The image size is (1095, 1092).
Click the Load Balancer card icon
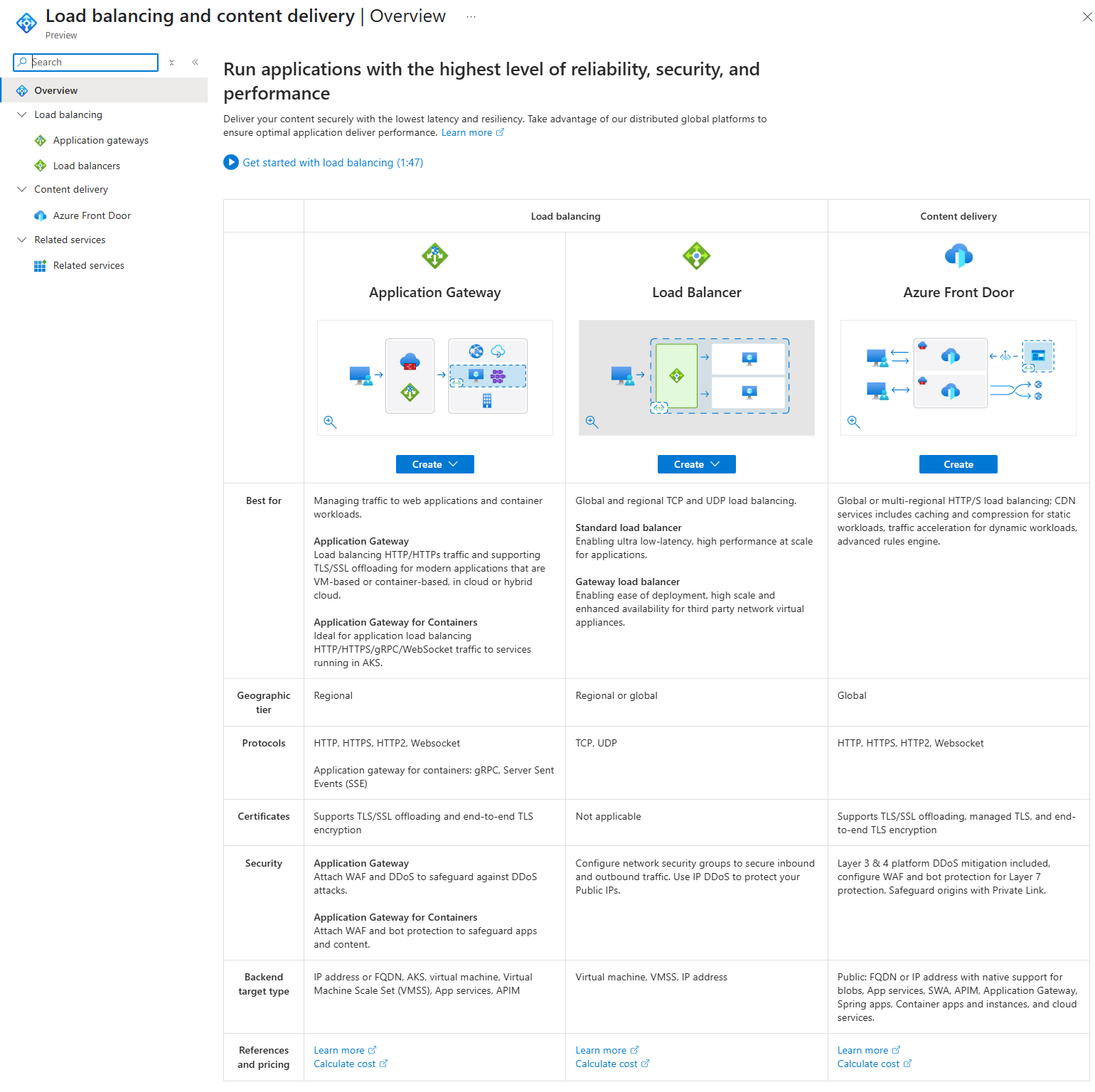[697, 256]
